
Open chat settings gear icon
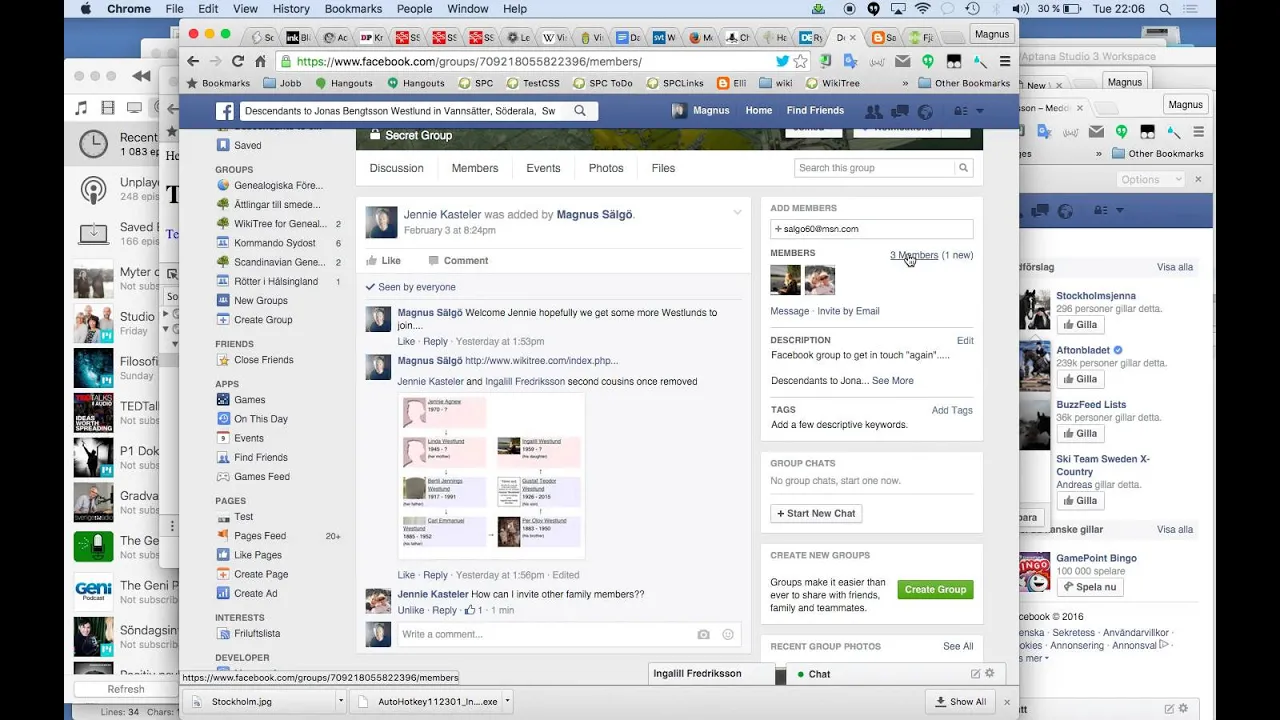[990, 674]
